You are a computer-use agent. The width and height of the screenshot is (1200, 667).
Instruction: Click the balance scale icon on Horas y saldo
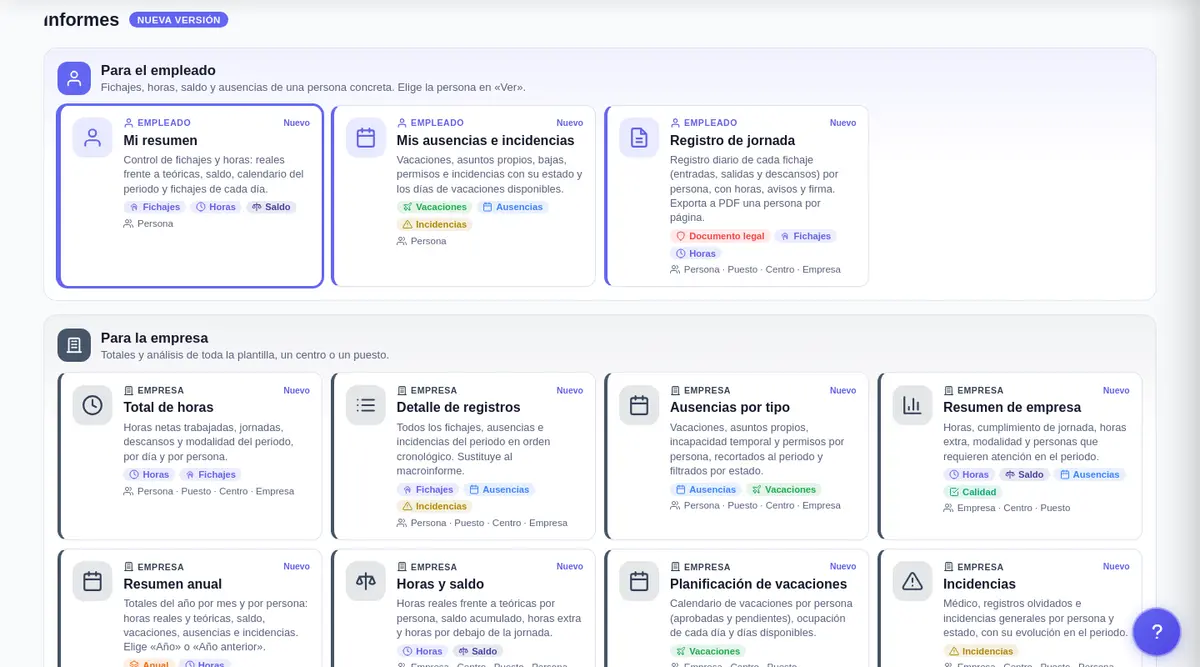tap(366, 581)
